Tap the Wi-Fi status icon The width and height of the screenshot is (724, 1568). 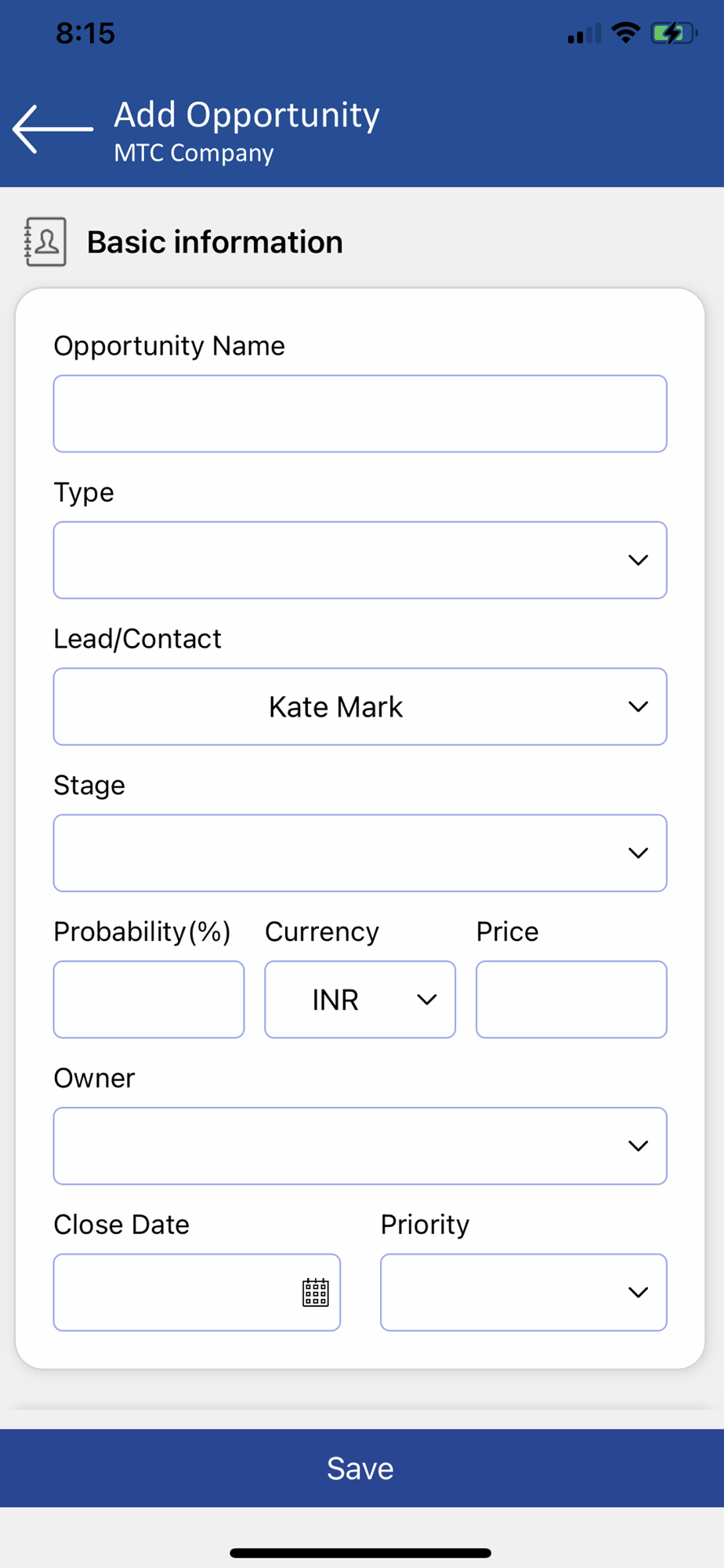point(625,33)
